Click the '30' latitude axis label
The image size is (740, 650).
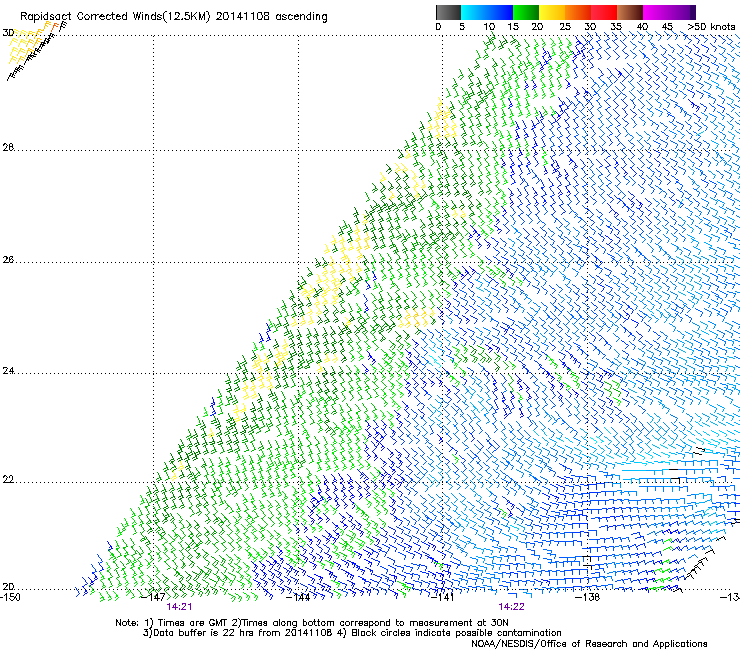pyautogui.click(x=8, y=33)
